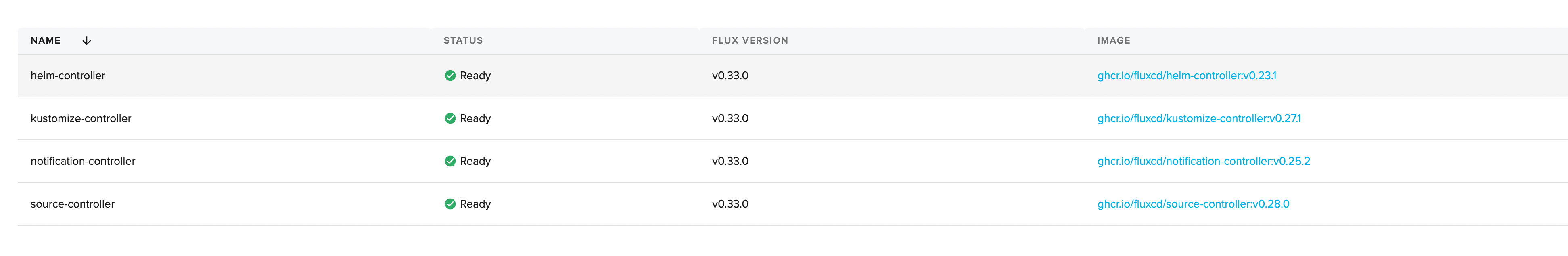Open the source-controller v0.28.0 image link
The image size is (1568, 256).
coord(1193,204)
